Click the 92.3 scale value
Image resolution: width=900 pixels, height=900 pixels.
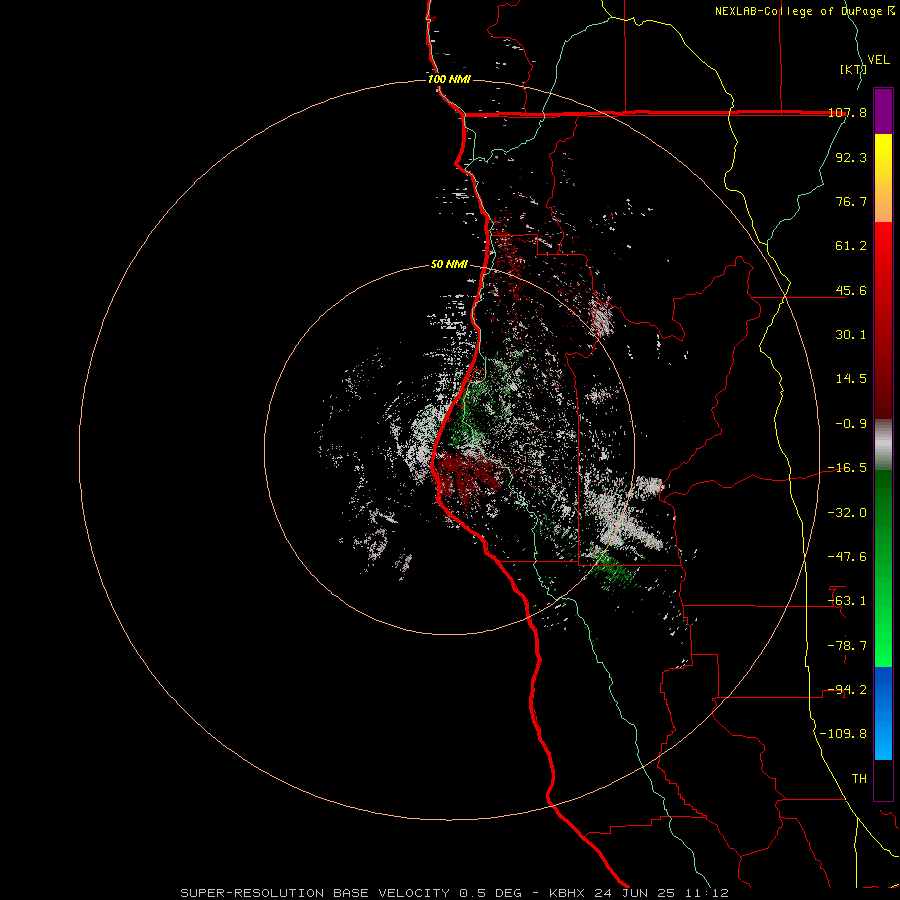(851, 157)
